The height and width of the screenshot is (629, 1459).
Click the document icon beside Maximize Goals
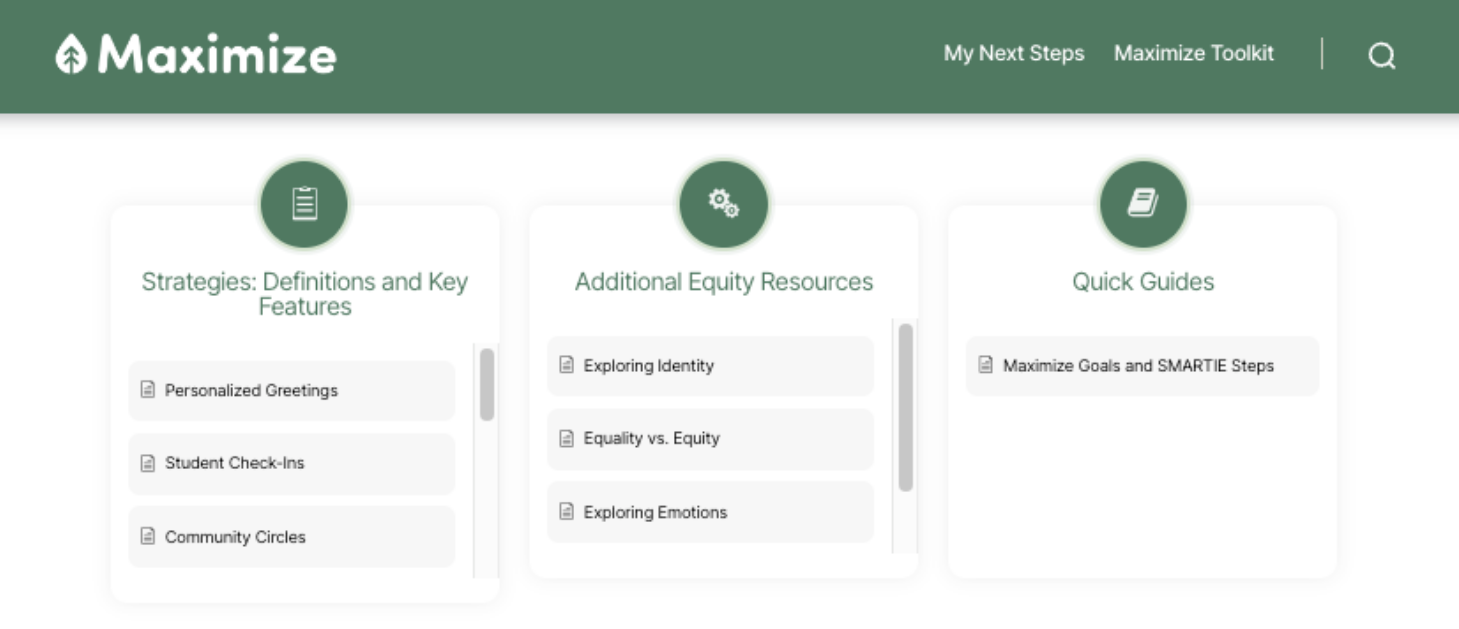(x=985, y=366)
